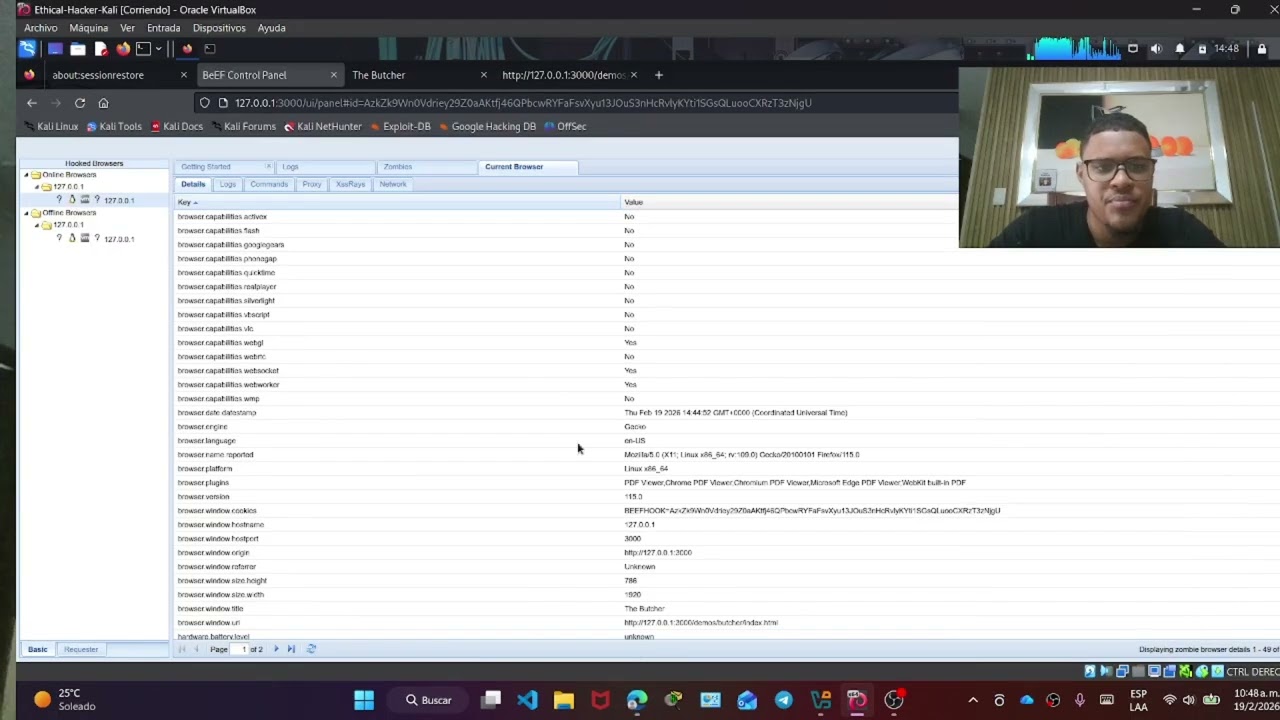Click the page number input field

(x=241, y=649)
